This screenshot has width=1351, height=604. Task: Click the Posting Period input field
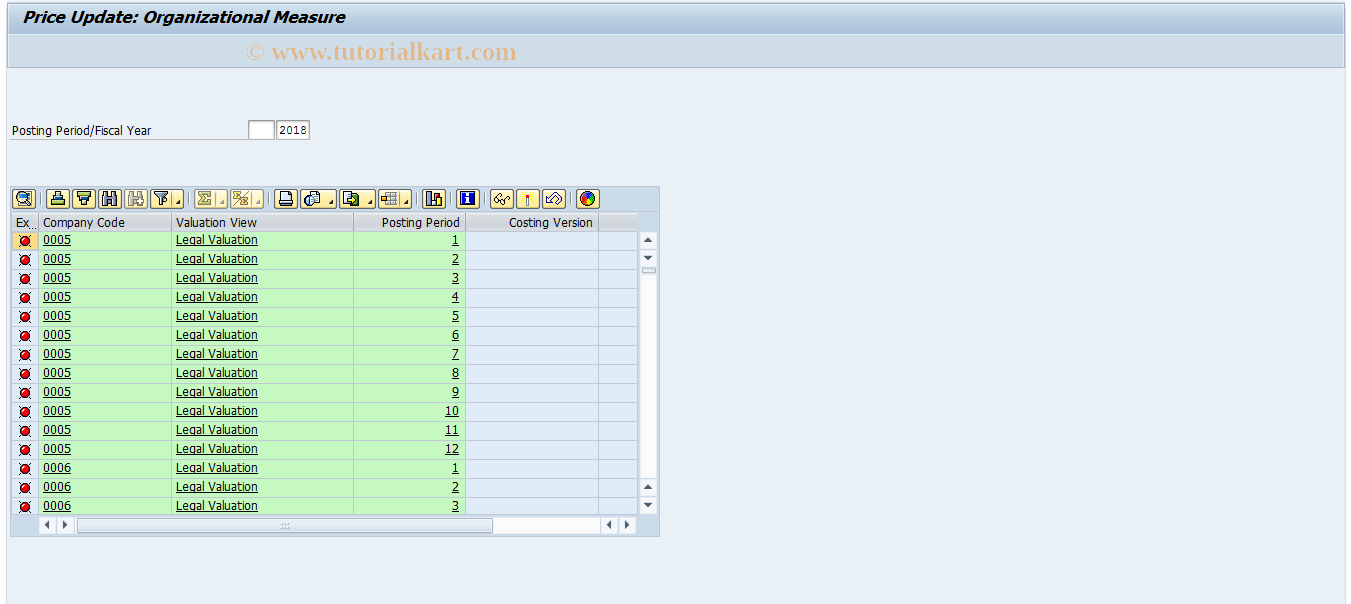pos(261,130)
